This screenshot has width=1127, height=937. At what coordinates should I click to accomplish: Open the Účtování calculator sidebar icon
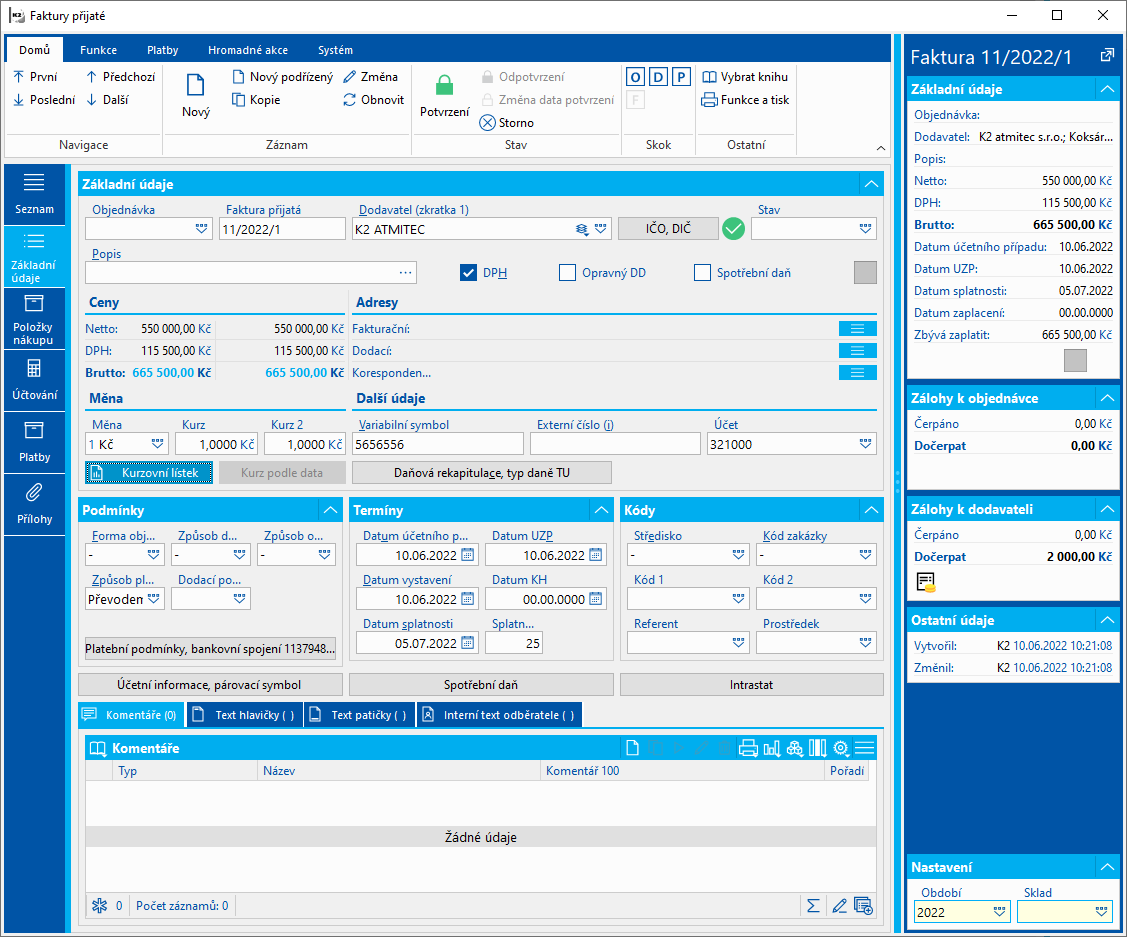click(x=33, y=368)
